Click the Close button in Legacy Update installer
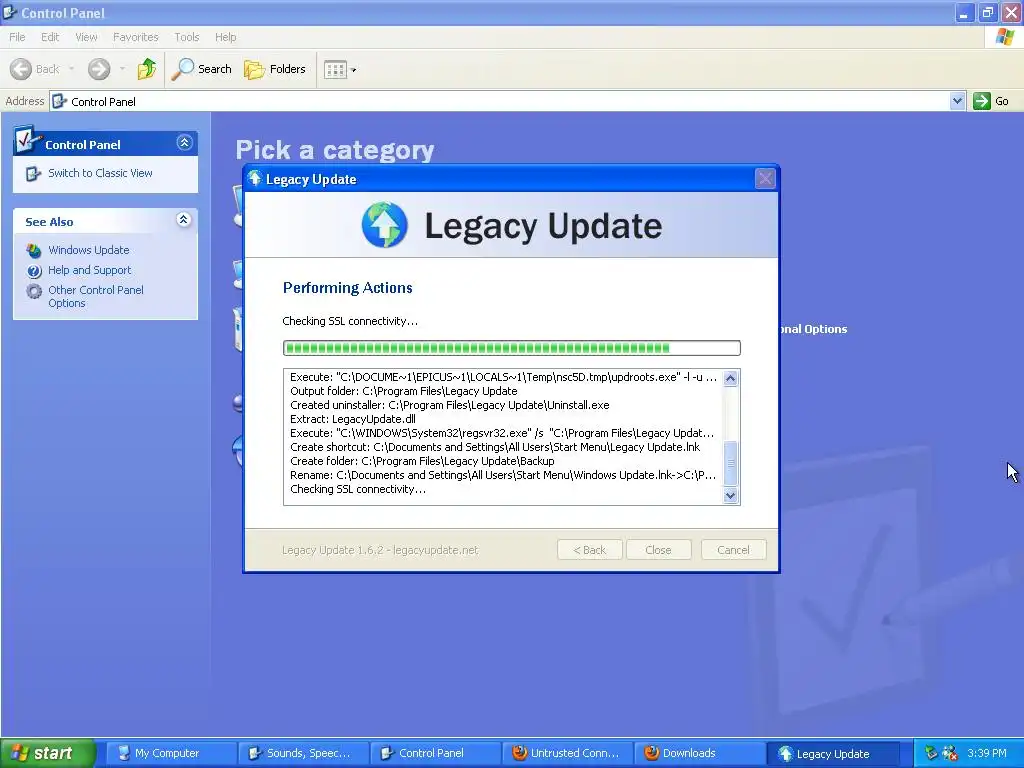The image size is (1024, 768). pyautogui.click(x=658, y=550)
